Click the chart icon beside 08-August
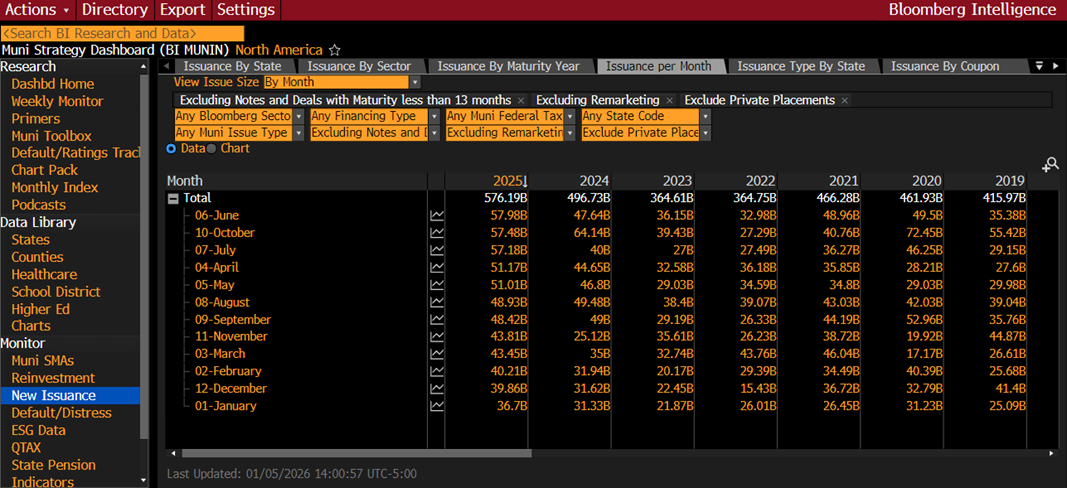Image resolution: width=1067 pixels, height=488 pixels. click(436, 302)
